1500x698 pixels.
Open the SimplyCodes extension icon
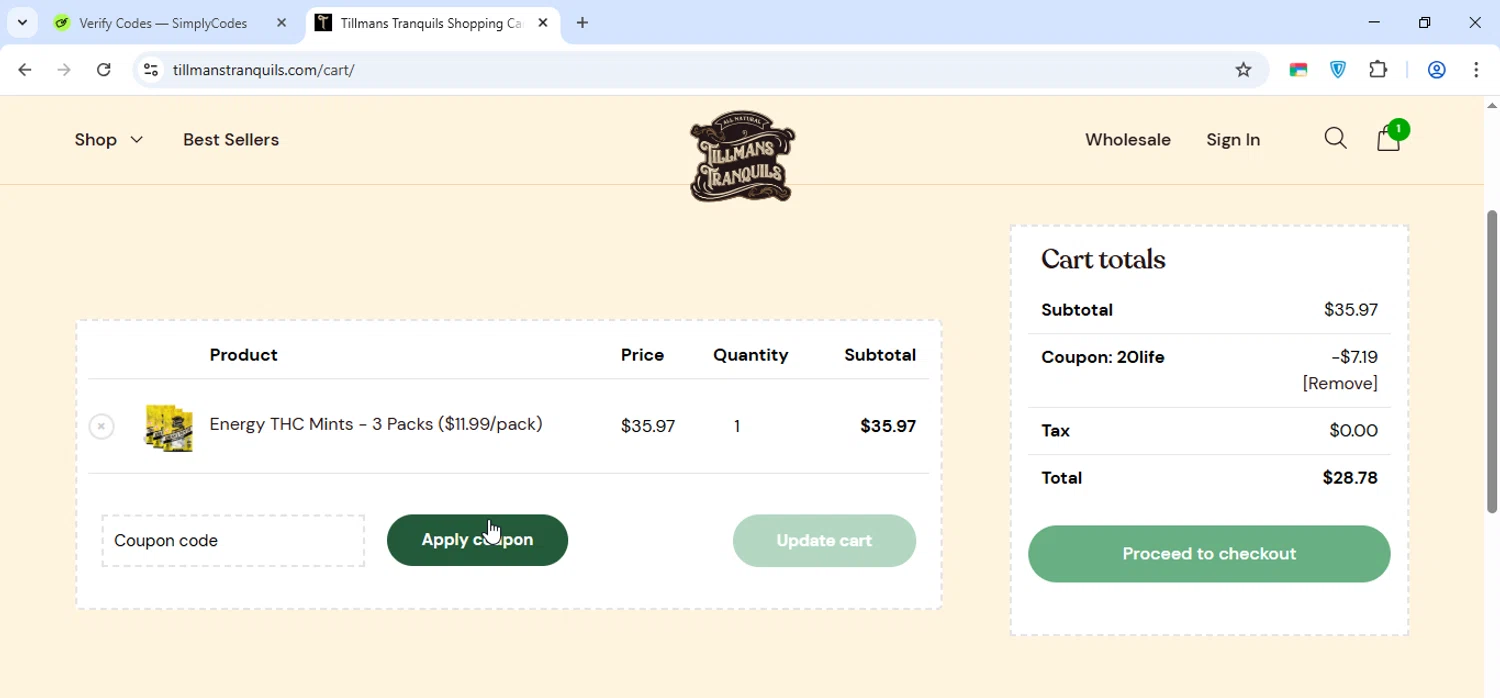[x=1298, y=70]
